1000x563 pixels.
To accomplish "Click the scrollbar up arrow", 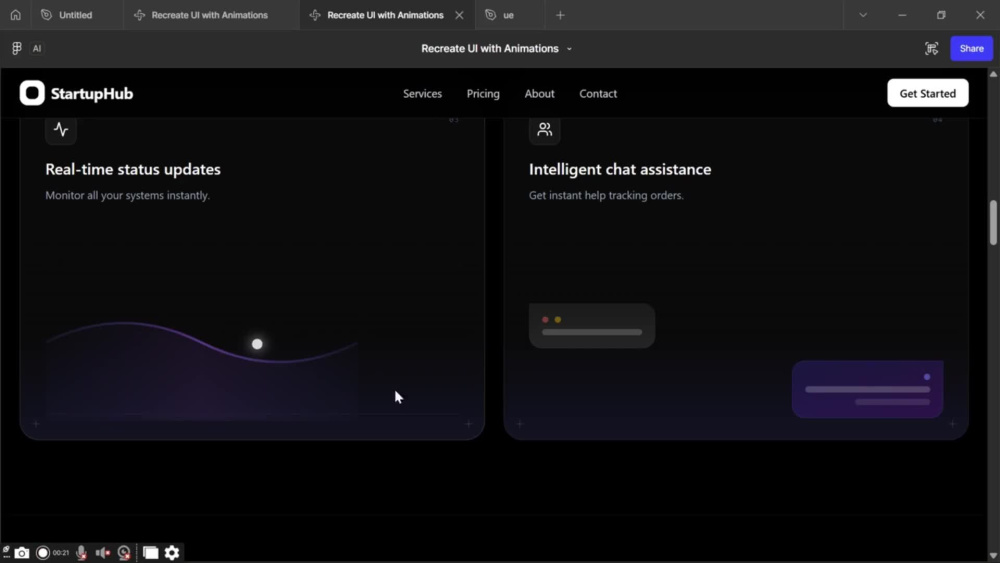I will coord(993,75).
